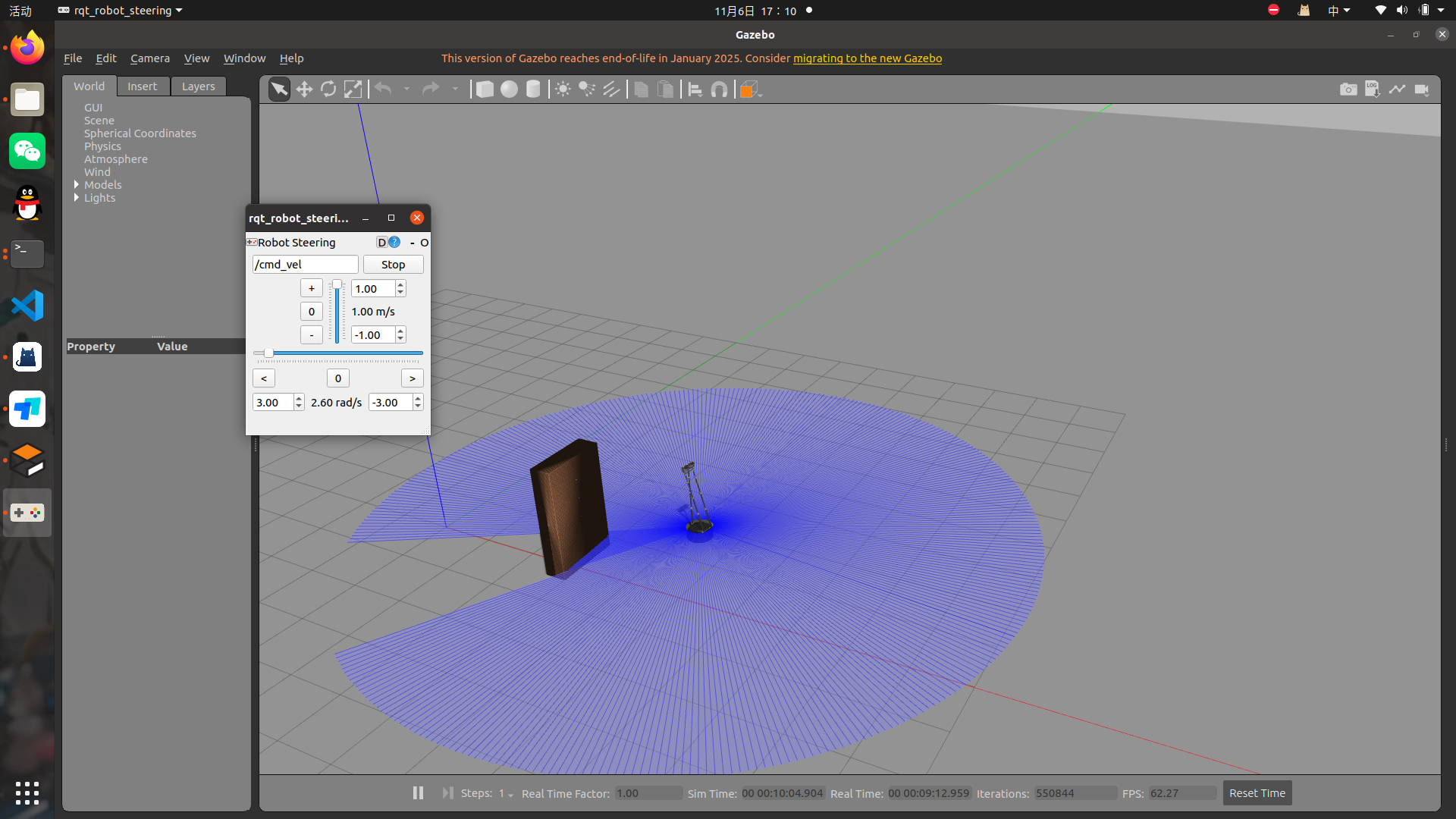
Task: Select the translate mode tool
Action: 304,89
